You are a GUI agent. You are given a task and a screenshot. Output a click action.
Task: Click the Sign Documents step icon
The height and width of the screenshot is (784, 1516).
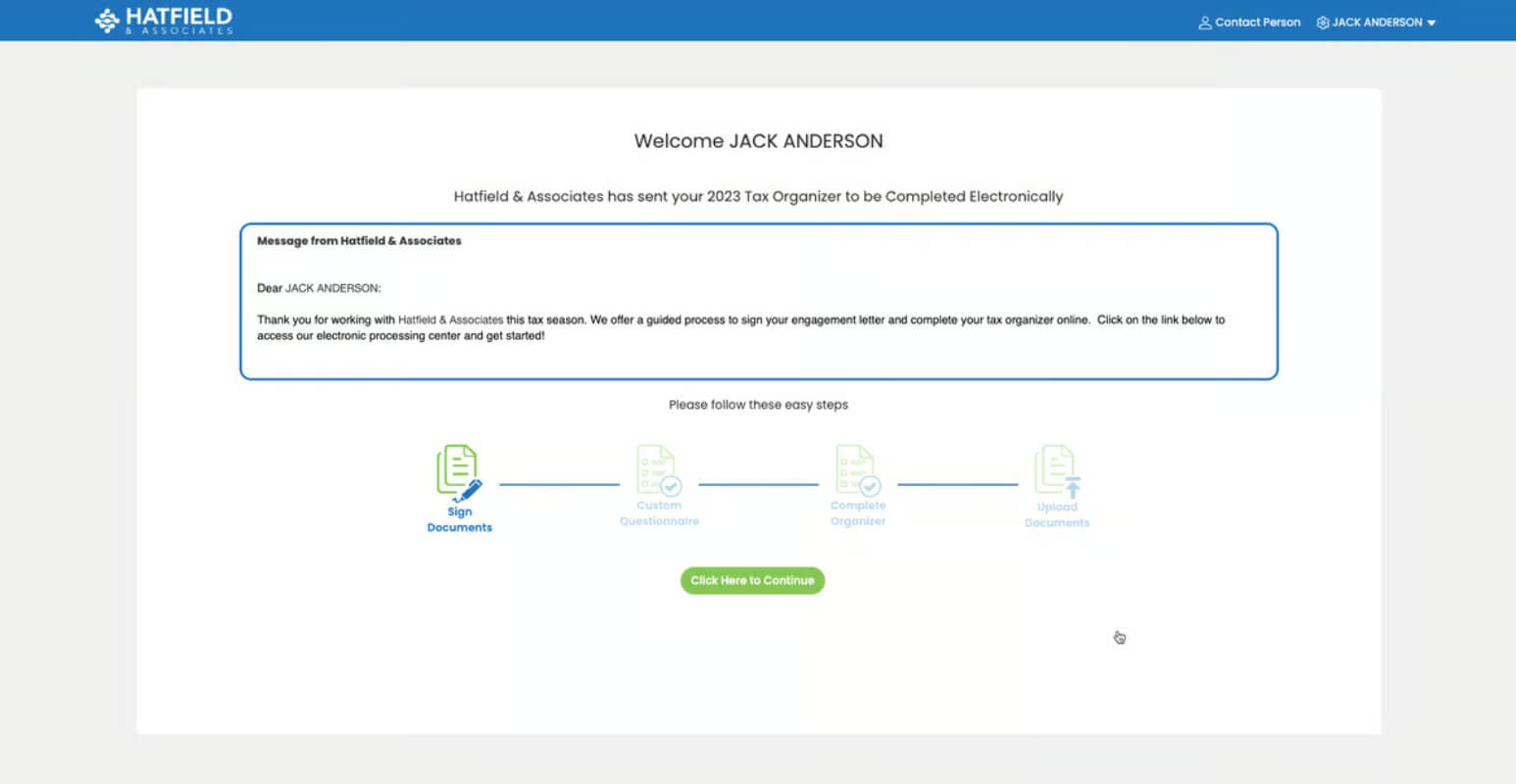(x=459, y=473)
